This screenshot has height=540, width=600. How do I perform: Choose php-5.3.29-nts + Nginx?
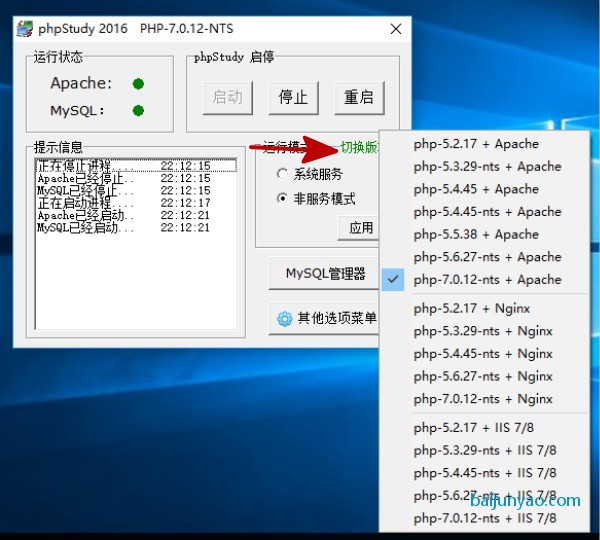484,331
